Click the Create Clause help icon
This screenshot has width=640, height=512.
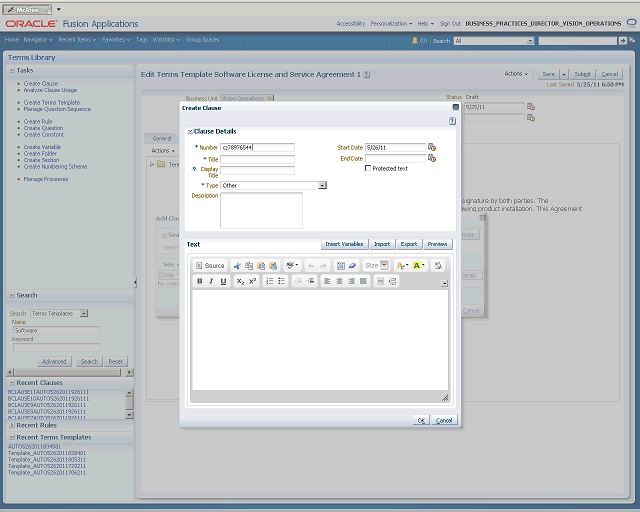tap(452, 121)
